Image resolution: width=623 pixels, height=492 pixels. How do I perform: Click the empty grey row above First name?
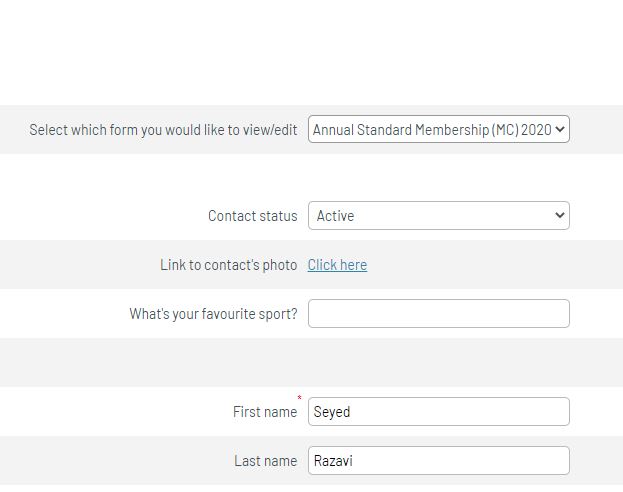tap(312, 362)
